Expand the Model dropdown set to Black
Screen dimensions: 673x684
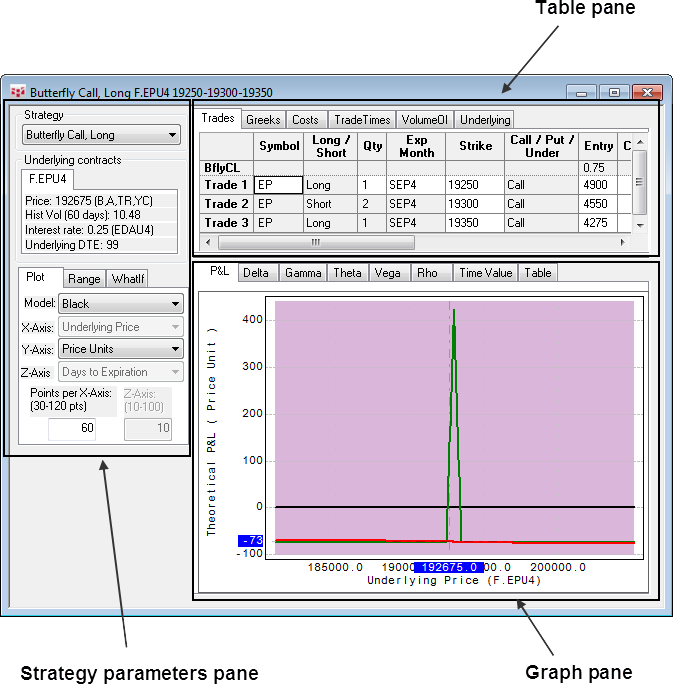(120, 303)
